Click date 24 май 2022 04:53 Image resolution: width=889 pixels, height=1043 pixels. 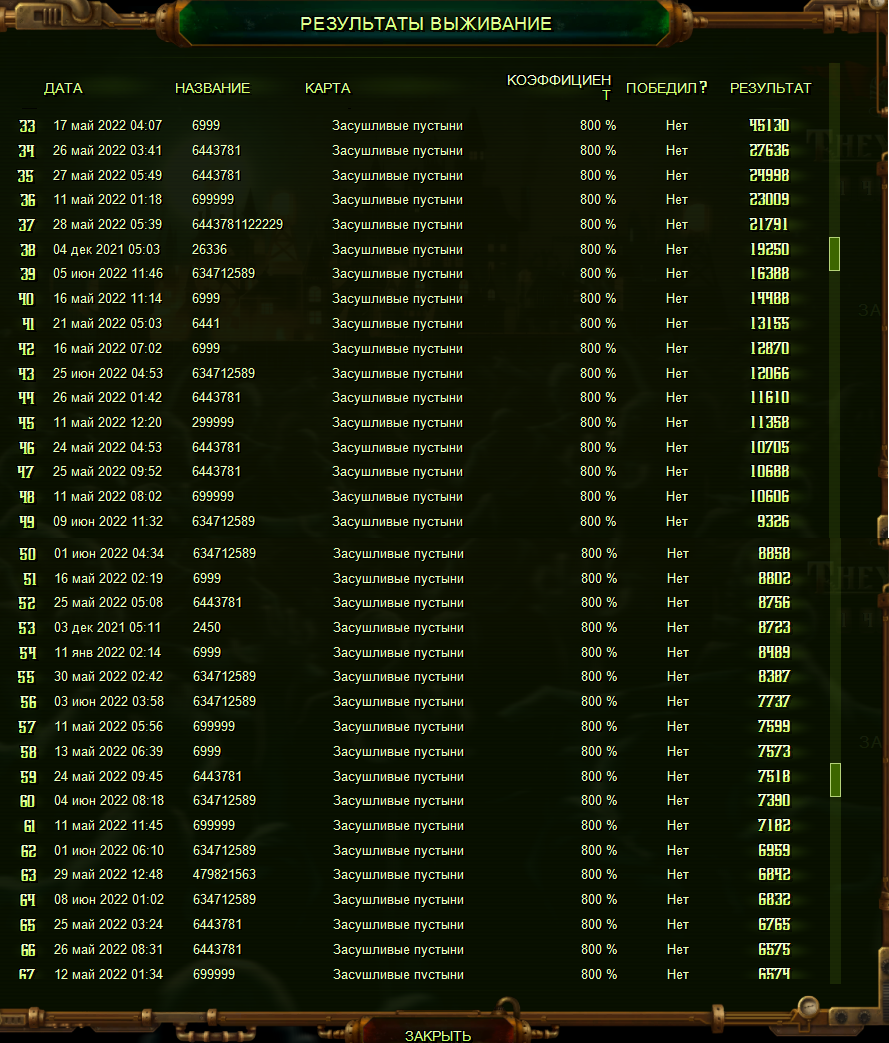107,447
